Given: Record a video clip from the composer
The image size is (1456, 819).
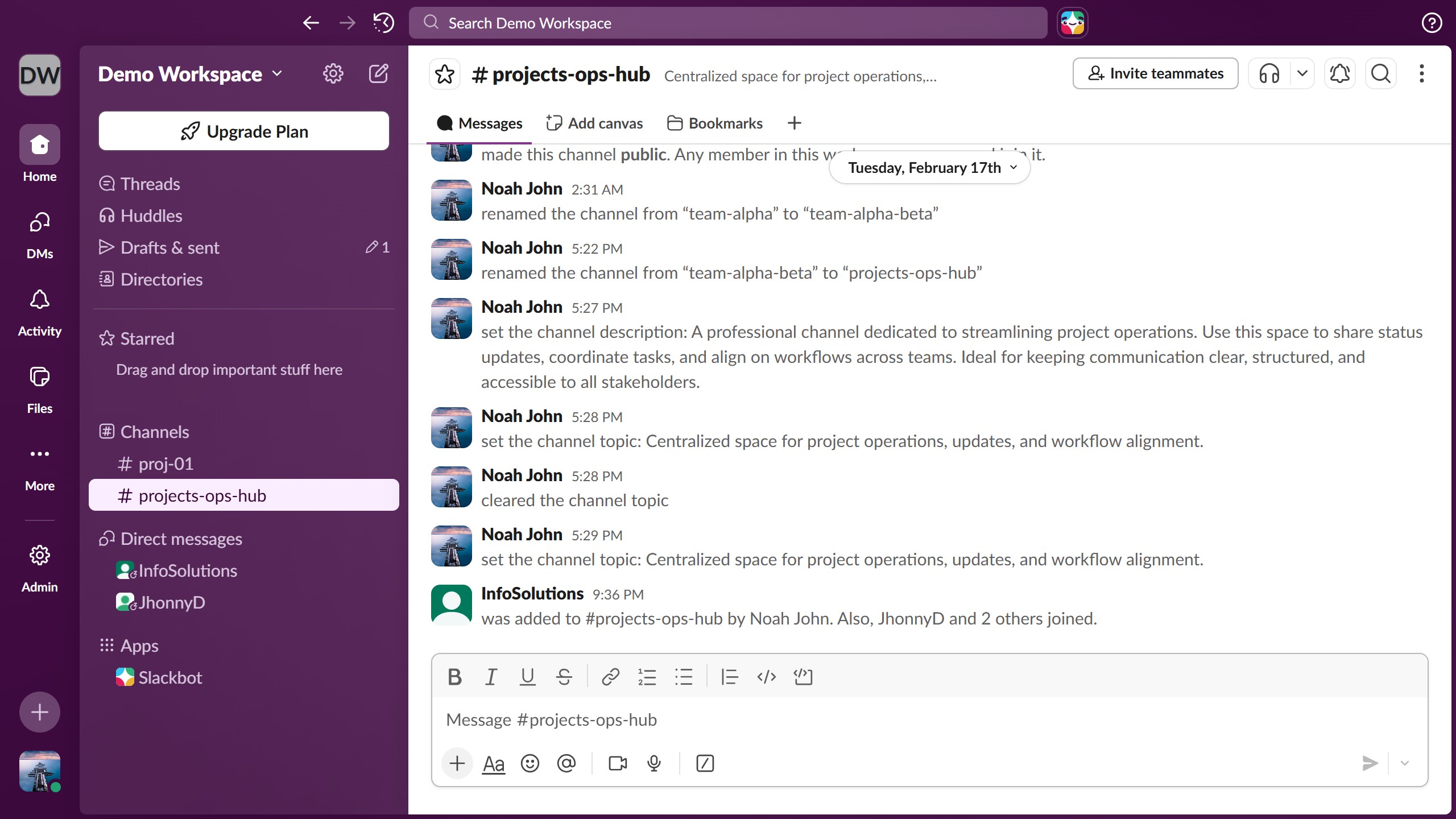Looking at the screenshot, I should click(x=617, y=763).
